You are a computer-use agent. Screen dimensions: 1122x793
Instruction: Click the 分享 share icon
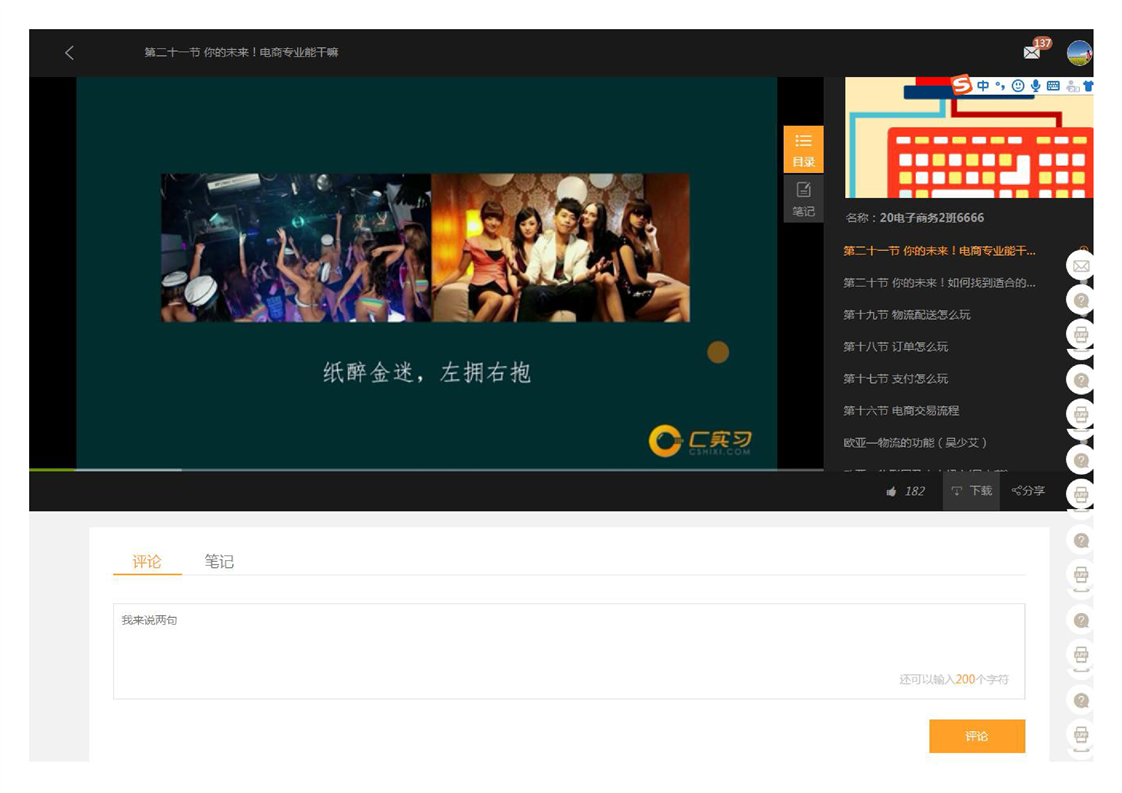1027,491
